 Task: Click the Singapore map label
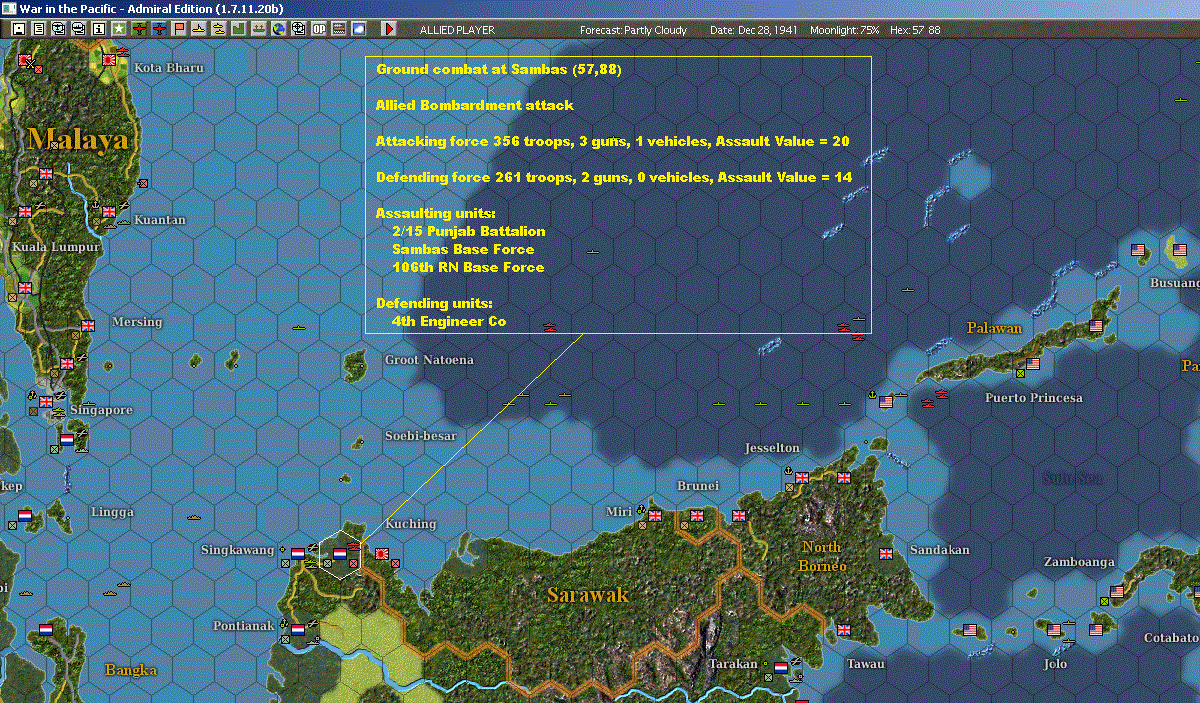(101, 410)
